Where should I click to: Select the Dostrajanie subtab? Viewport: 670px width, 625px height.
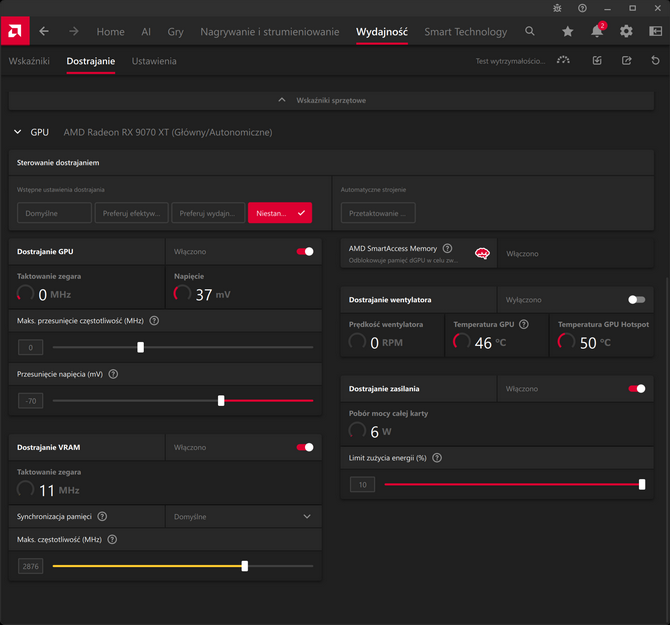pyautogui.click(x=91, y=61)
